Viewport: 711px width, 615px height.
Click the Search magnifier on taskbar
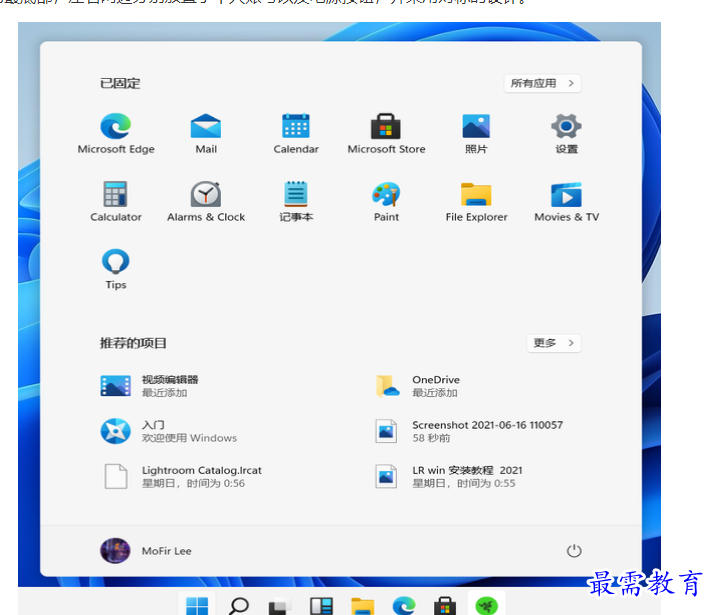tap(239, 606)
